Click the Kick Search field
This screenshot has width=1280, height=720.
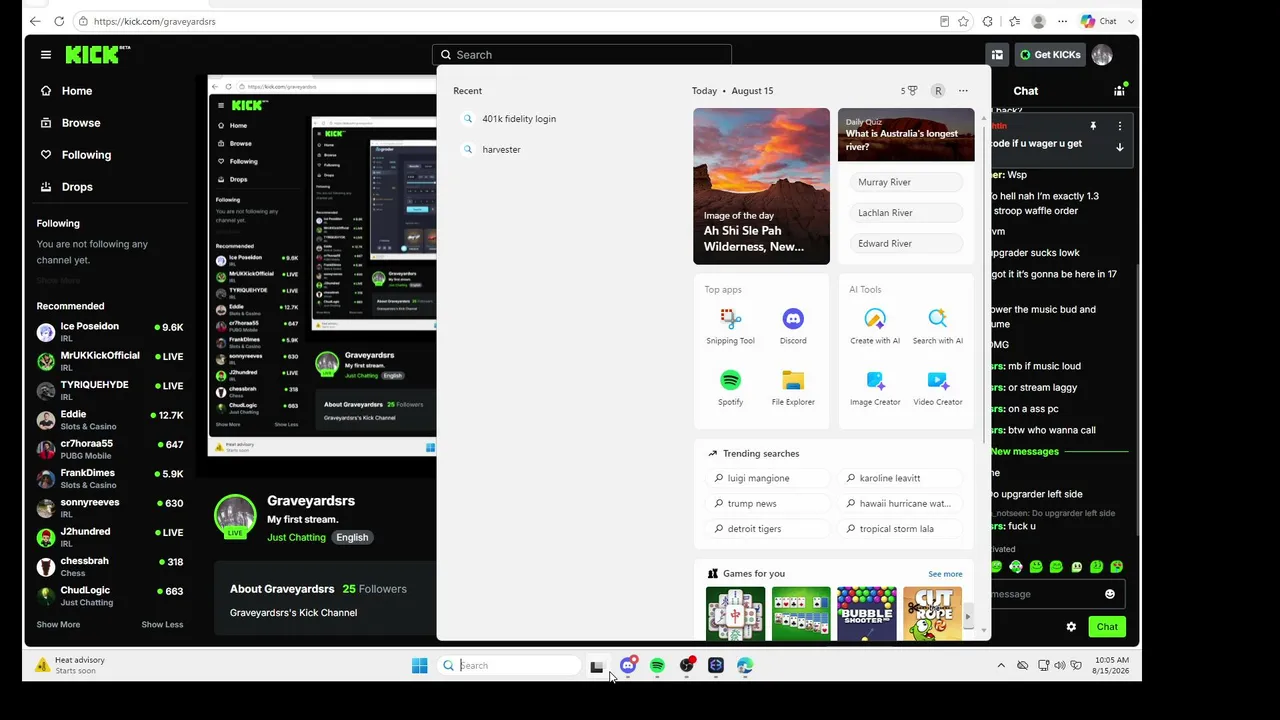pos(582,55)
